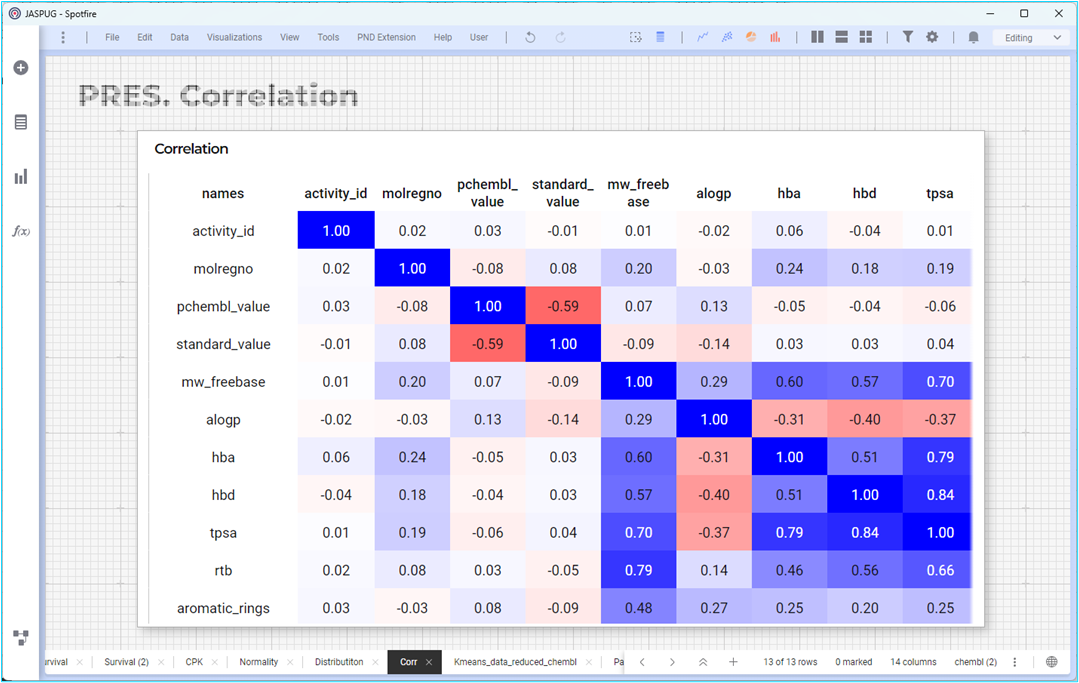This screenshot has width=1079, height=683.
Task: Open the three-dot menu beside chembl (2)
Action: [1014, 662]
